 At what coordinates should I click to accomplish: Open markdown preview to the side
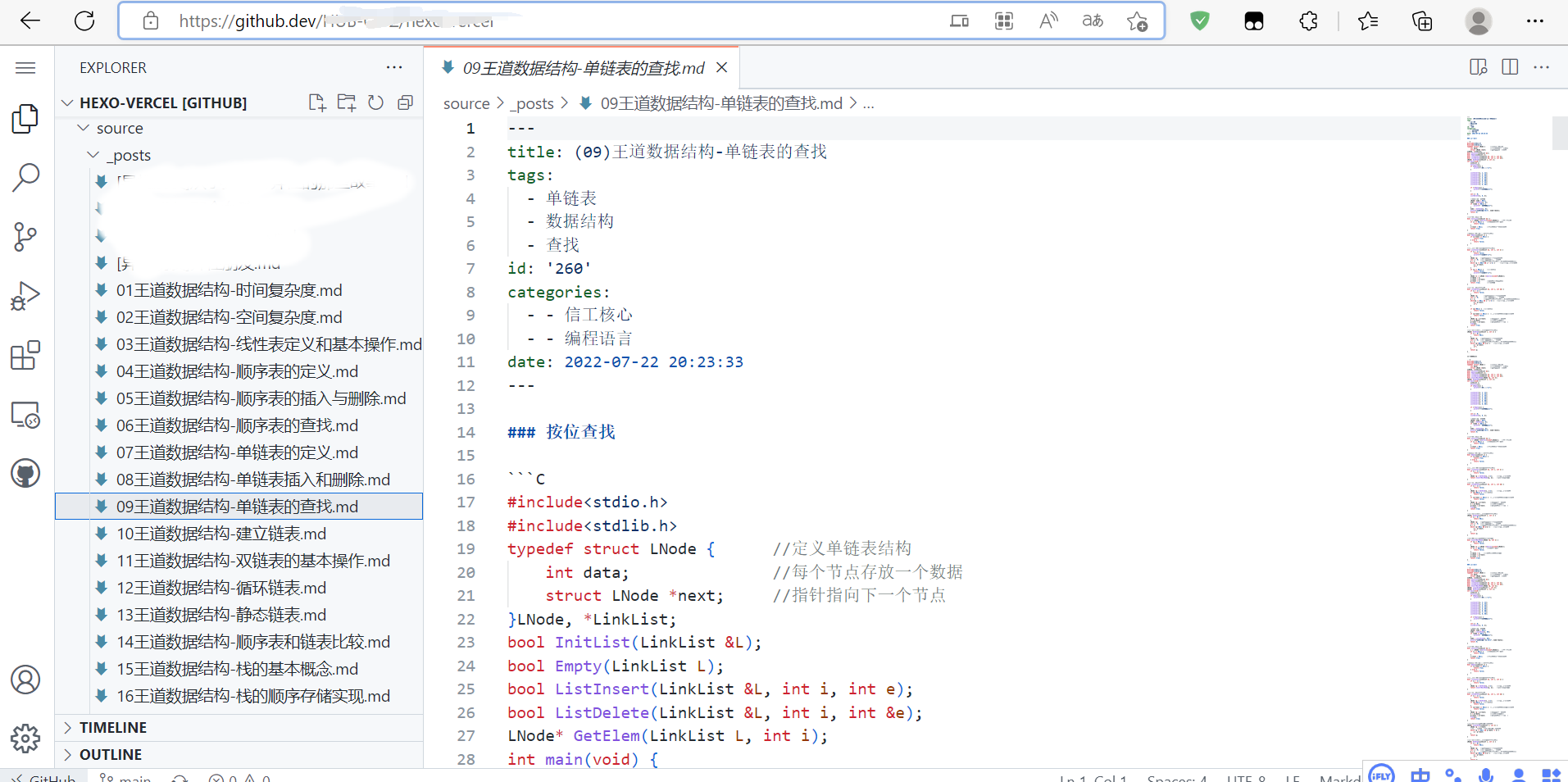pos(1479,67)
